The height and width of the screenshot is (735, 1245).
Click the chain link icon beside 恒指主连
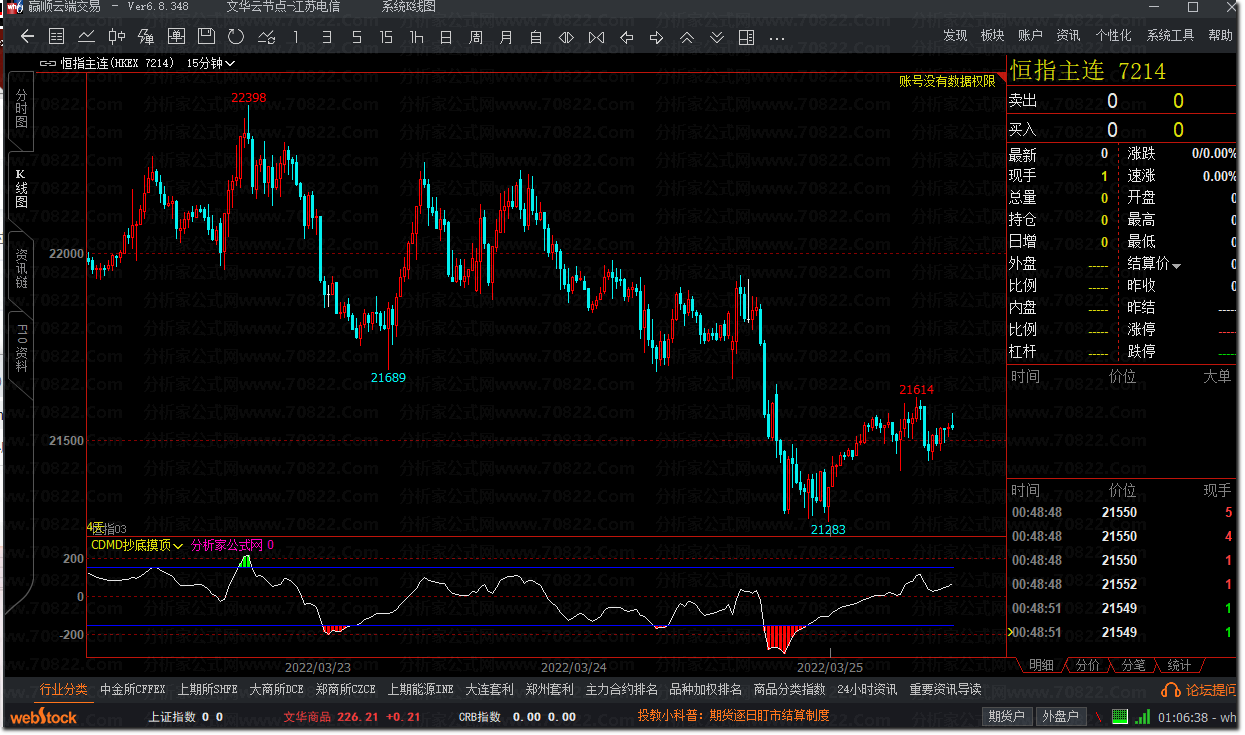coord(48,63)
